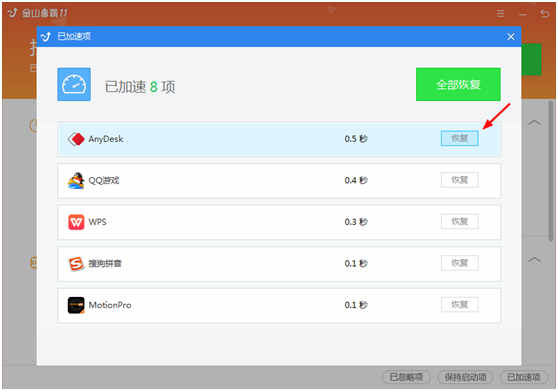Image resolution: width=558 pixels, height=391 pixels.
Task: Click the green 全部恢复 button
Action: point(458,84)
